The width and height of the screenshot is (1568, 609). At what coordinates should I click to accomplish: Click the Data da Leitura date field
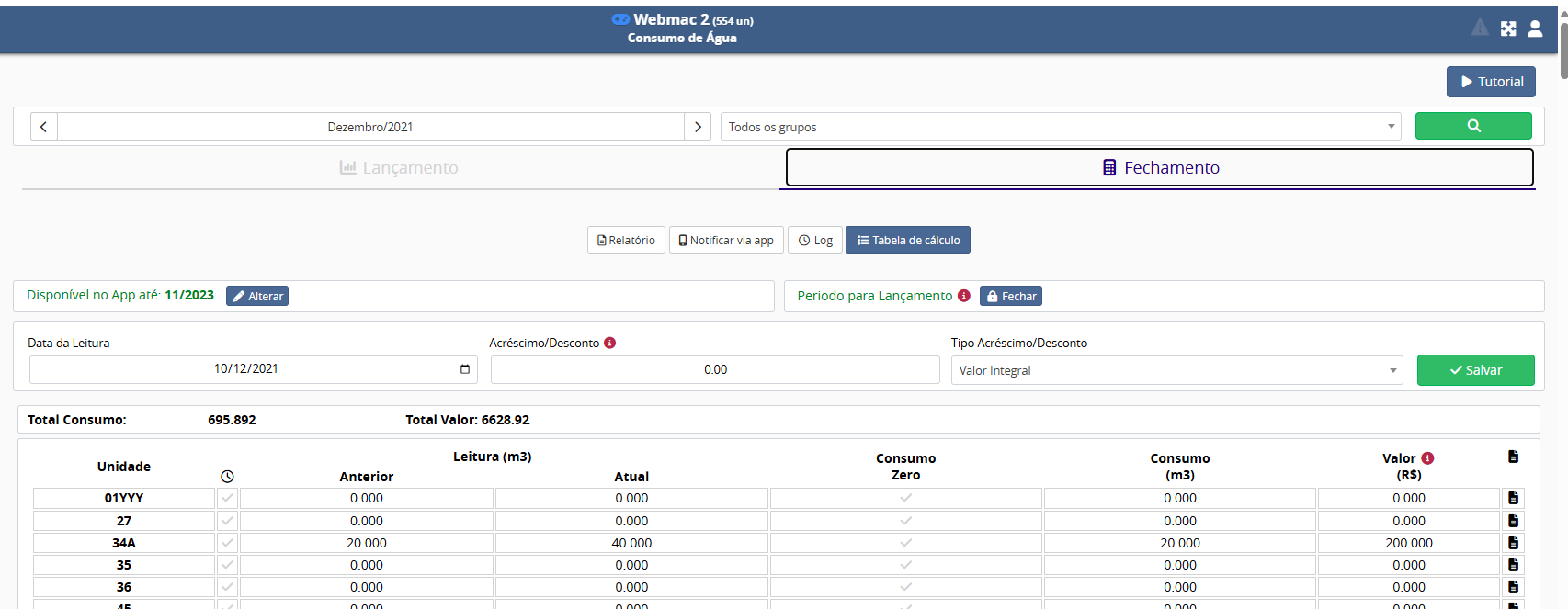254,369
